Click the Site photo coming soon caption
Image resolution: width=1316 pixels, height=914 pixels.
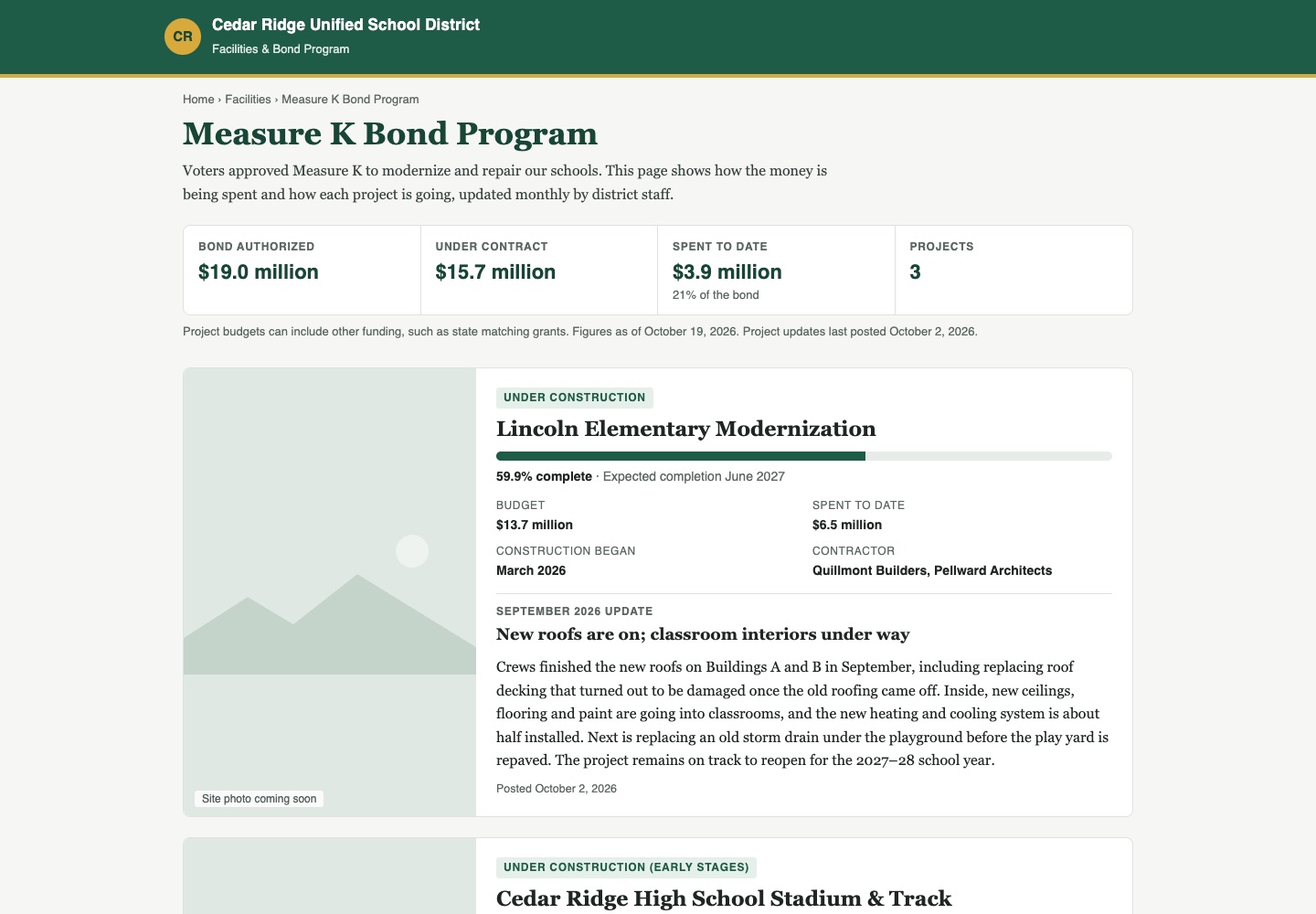coord(260,799)
